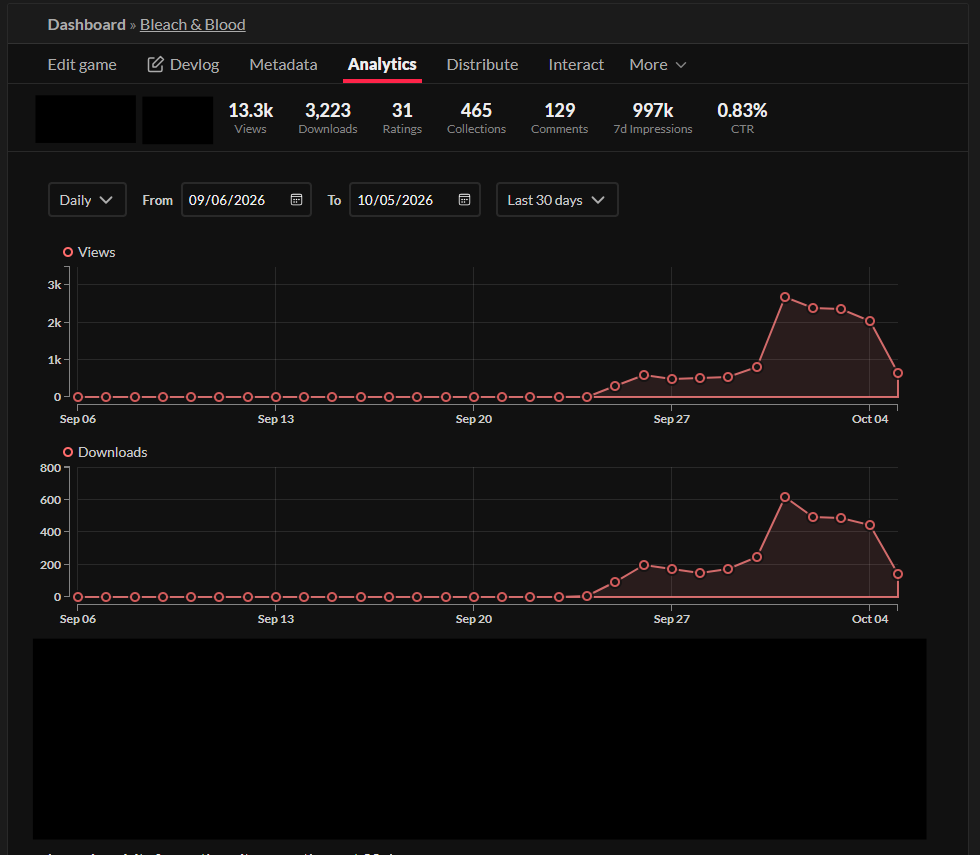Image resolution: width=980 pixels, height=855 pixels.
Task: Click Sep 27 data point on Views chart
Action: point(672,379)
